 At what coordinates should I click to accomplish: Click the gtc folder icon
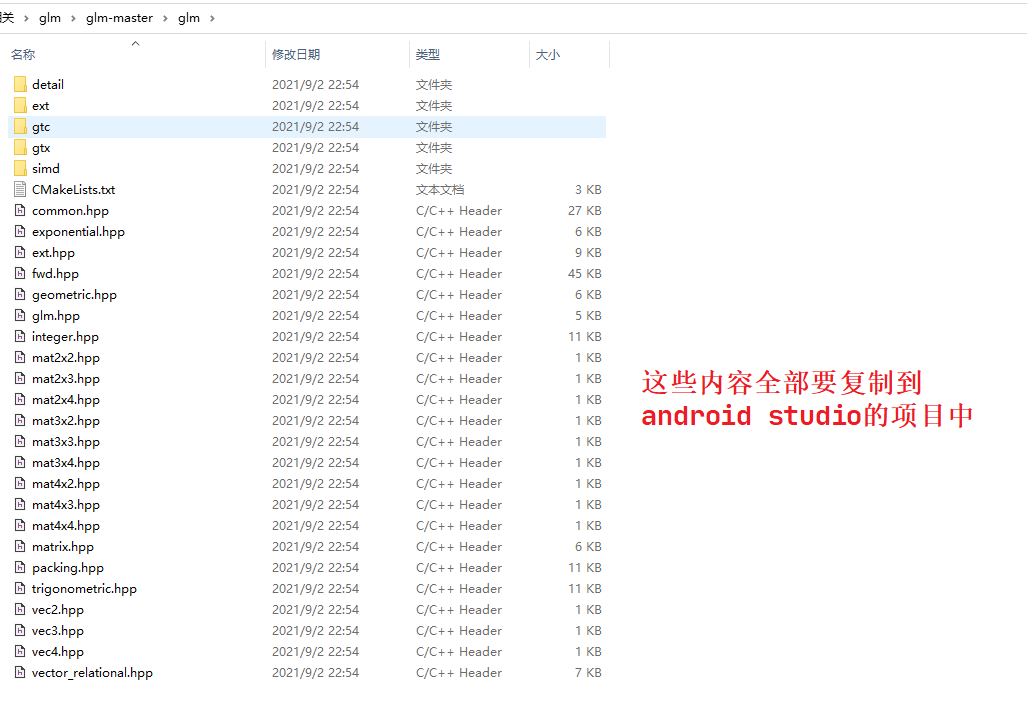(x=20, y=126)
